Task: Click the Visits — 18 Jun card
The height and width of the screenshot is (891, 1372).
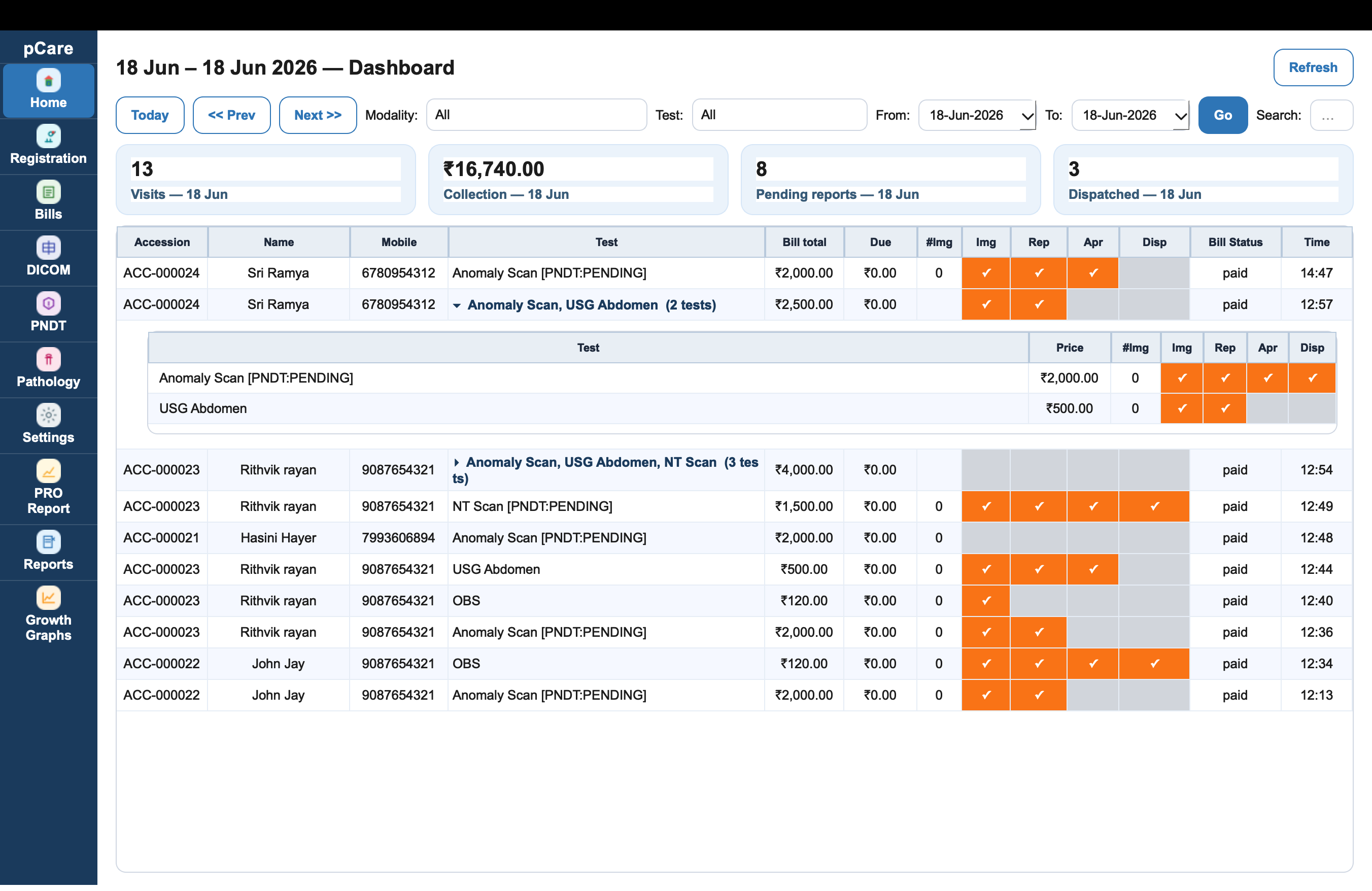Action: 265,180
